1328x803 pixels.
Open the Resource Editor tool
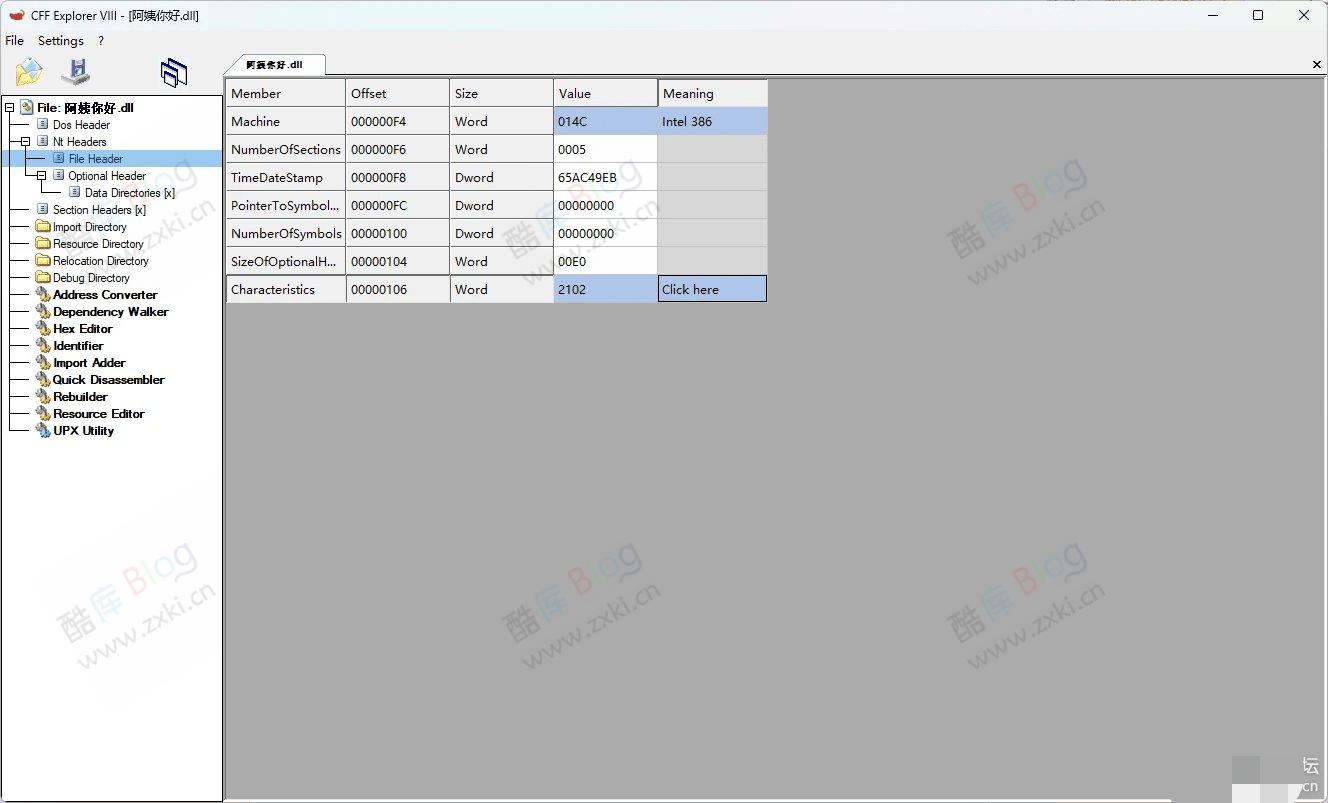pyautogui.click(x=98, y=414)
